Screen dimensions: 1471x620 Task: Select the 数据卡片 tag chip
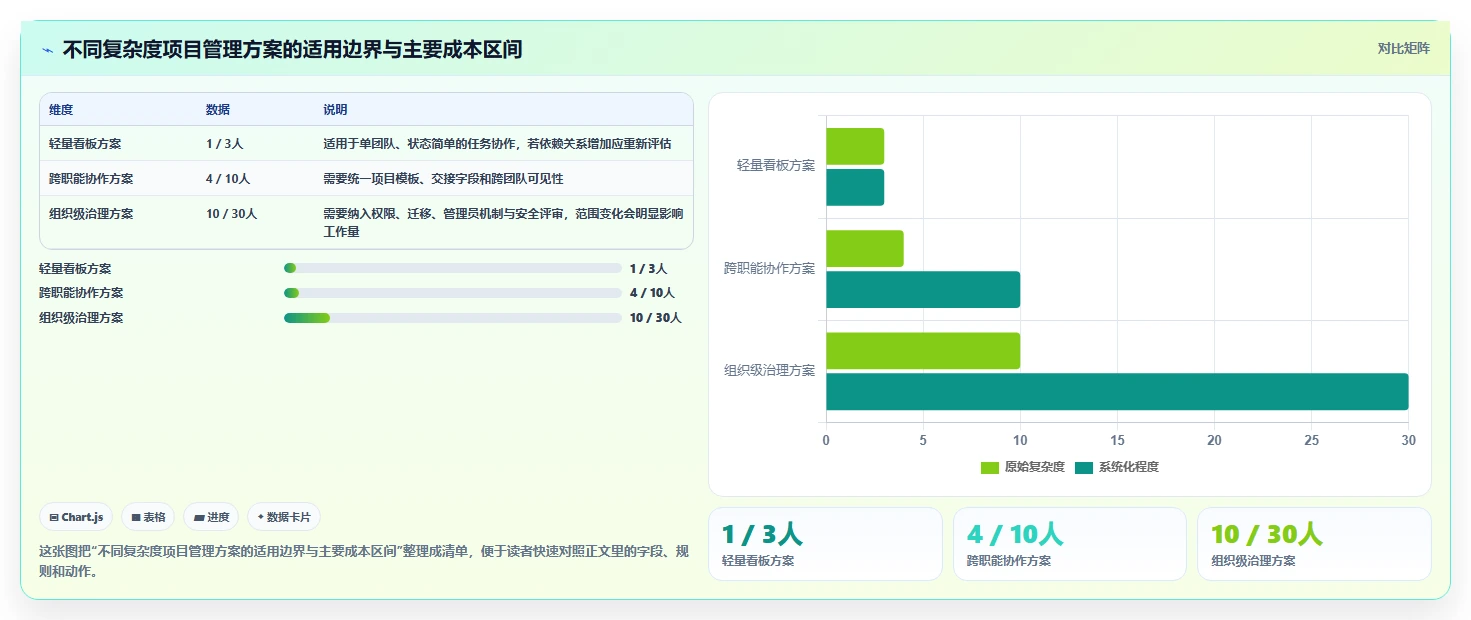coord(284,517)
